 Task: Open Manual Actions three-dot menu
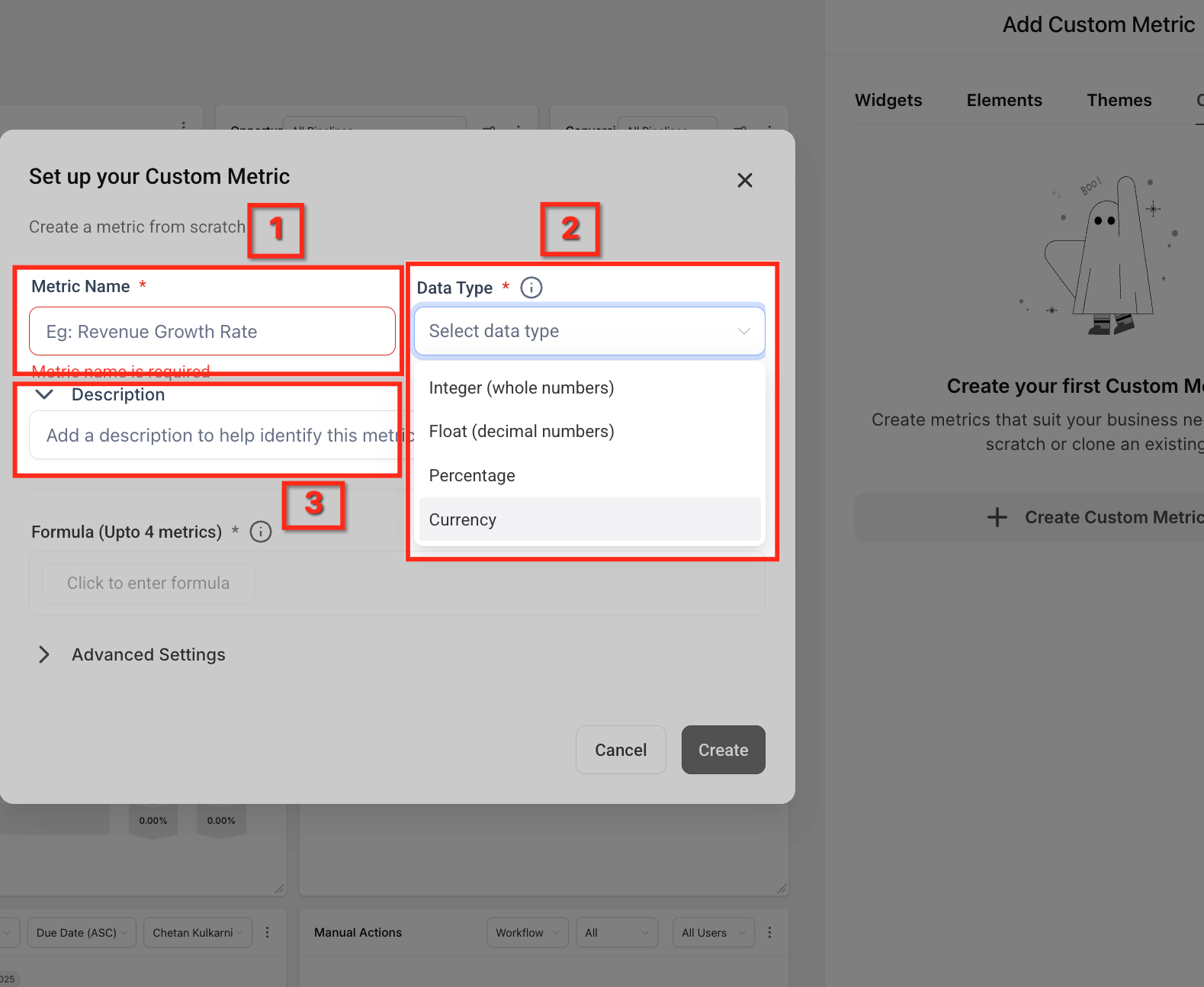click(769, 932)
